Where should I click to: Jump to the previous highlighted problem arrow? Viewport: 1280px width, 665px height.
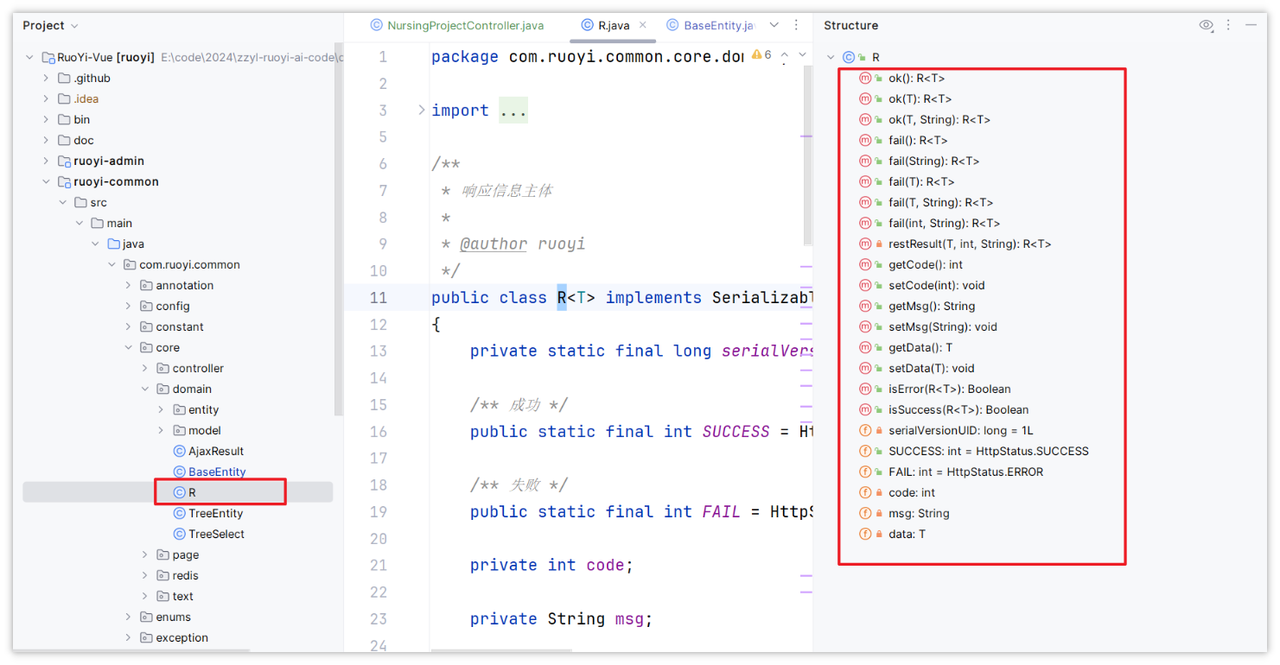786,55
